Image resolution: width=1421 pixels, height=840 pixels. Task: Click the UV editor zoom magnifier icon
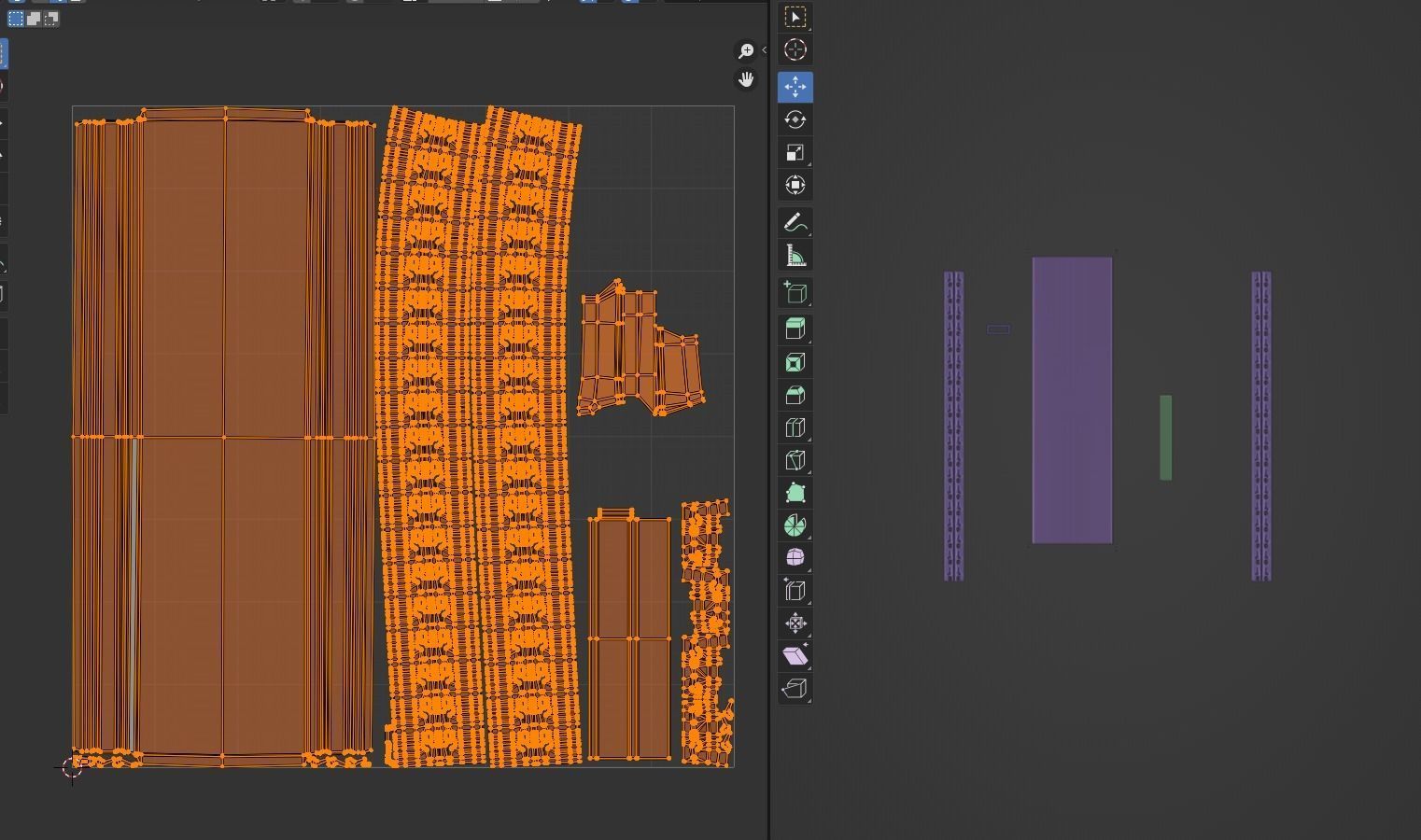pos(746,50)
